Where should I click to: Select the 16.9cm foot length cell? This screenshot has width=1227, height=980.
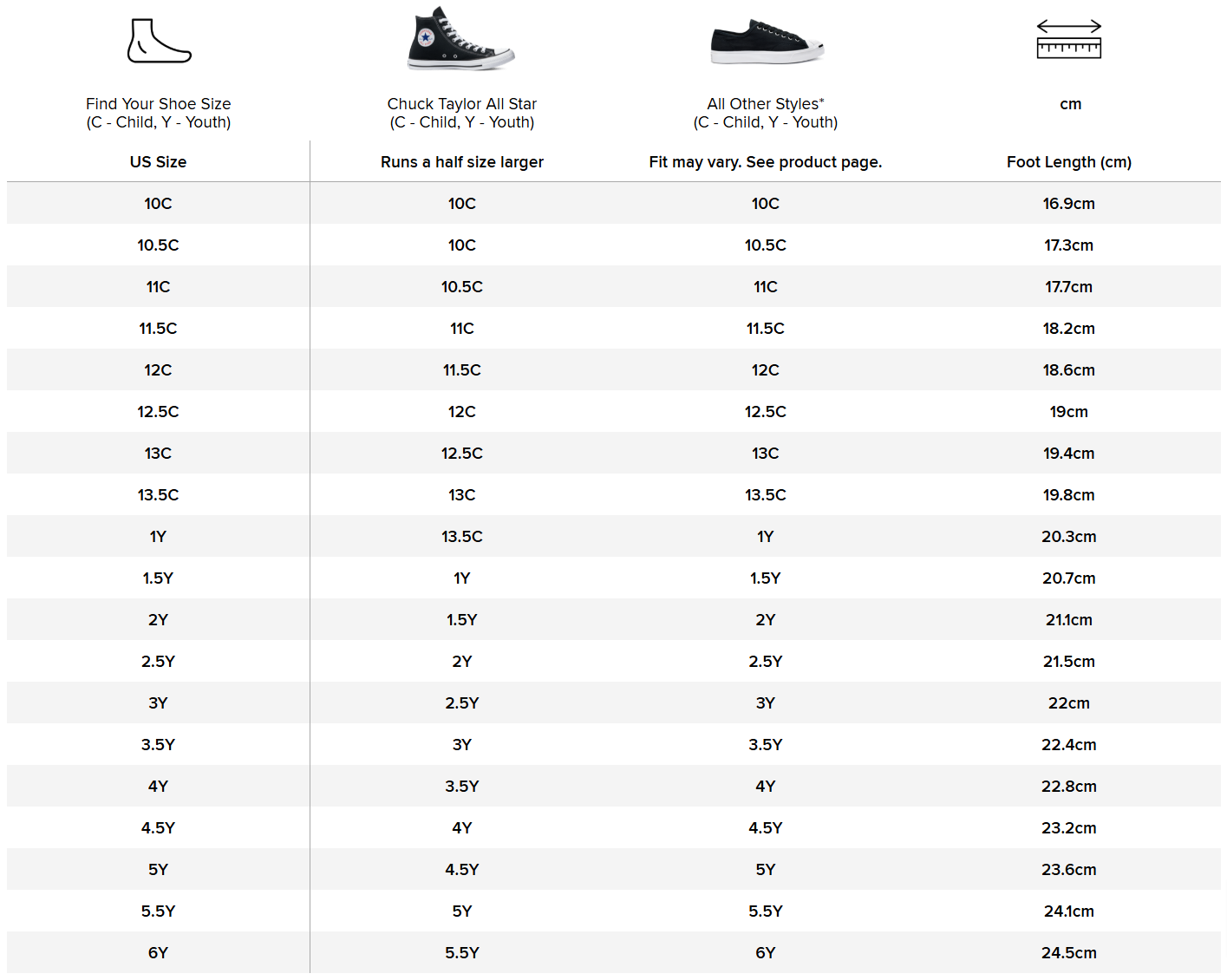(x=1068, y=204)
